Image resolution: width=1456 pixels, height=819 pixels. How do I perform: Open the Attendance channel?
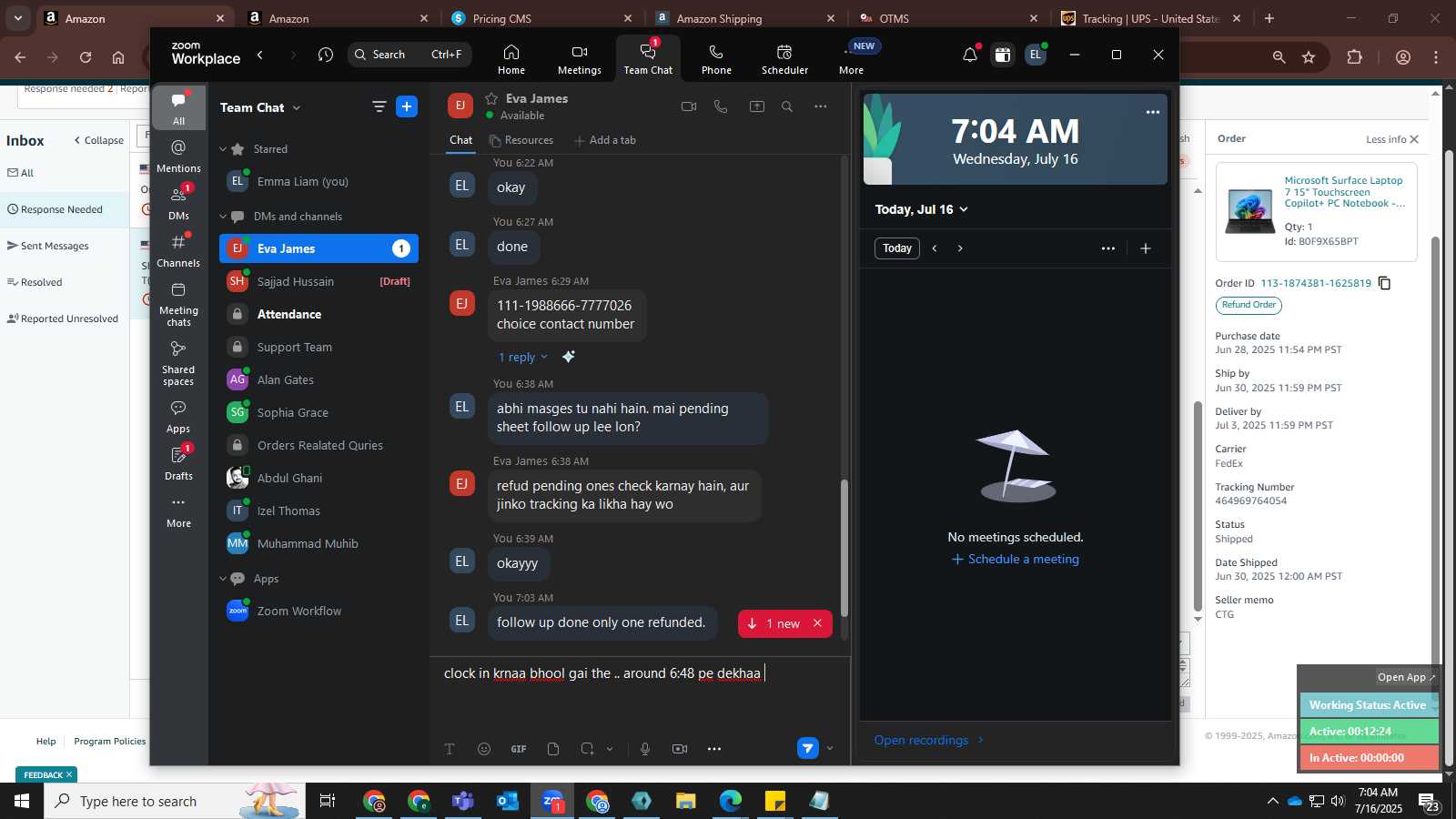(x=318, y=314)
